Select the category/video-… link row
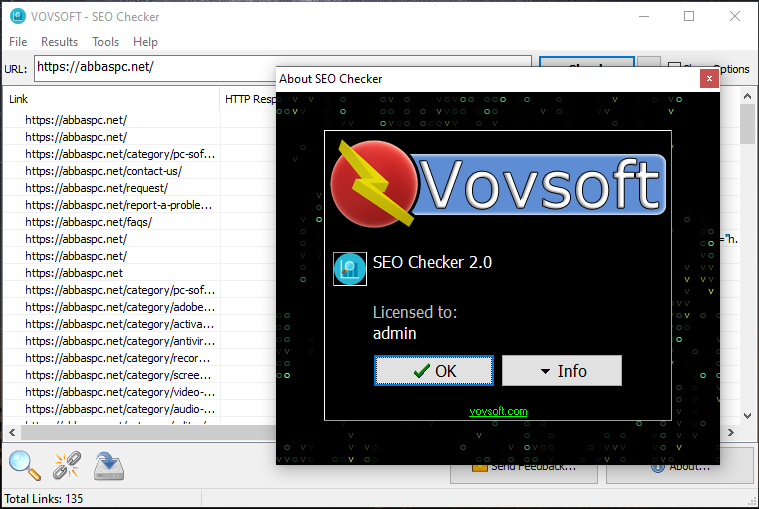This screenshot has height=509, width=759. click(x=120, y=392)
